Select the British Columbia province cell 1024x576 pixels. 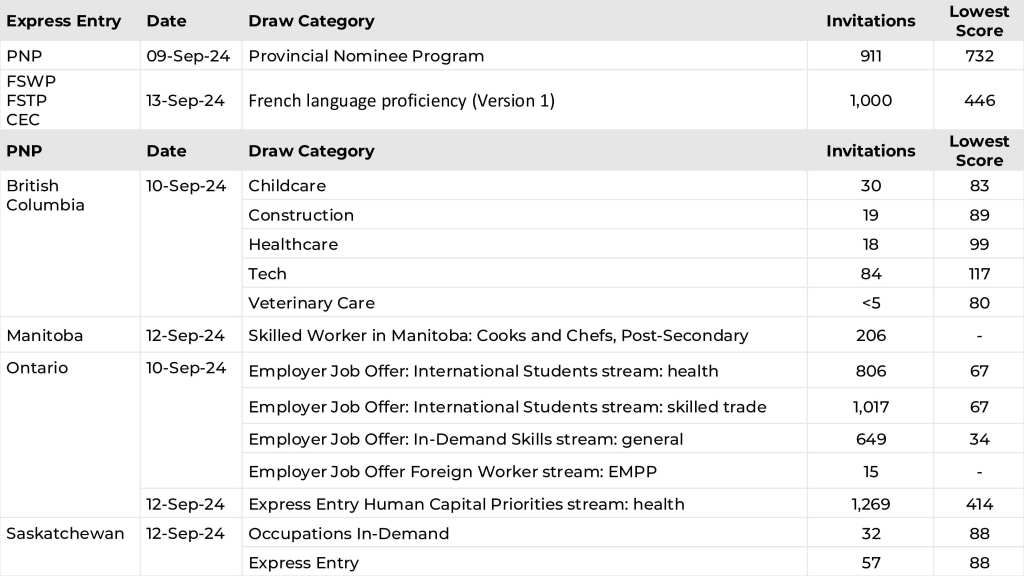[x=46, y=195]
